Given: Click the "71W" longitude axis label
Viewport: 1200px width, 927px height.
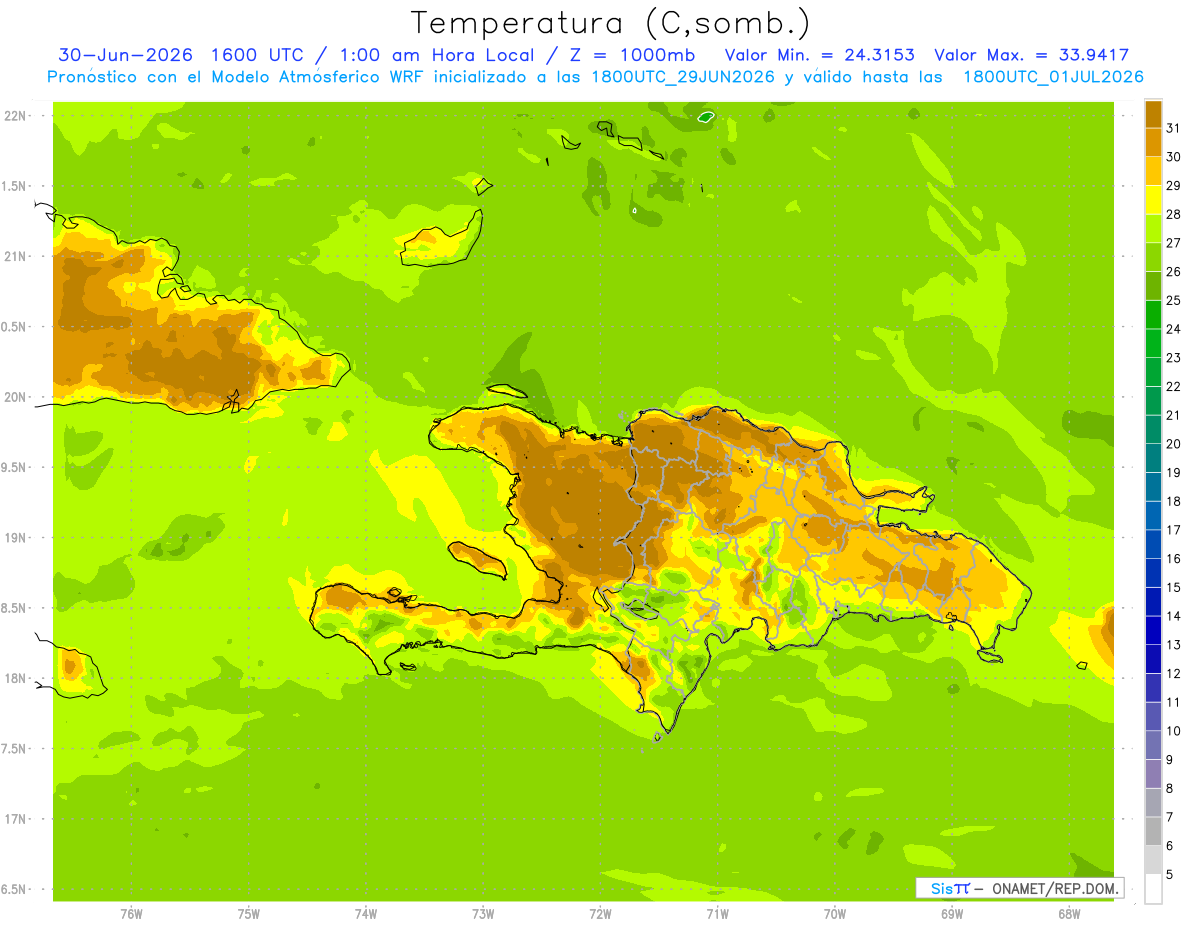Looking at the screenshot, I should coord(717,913).
